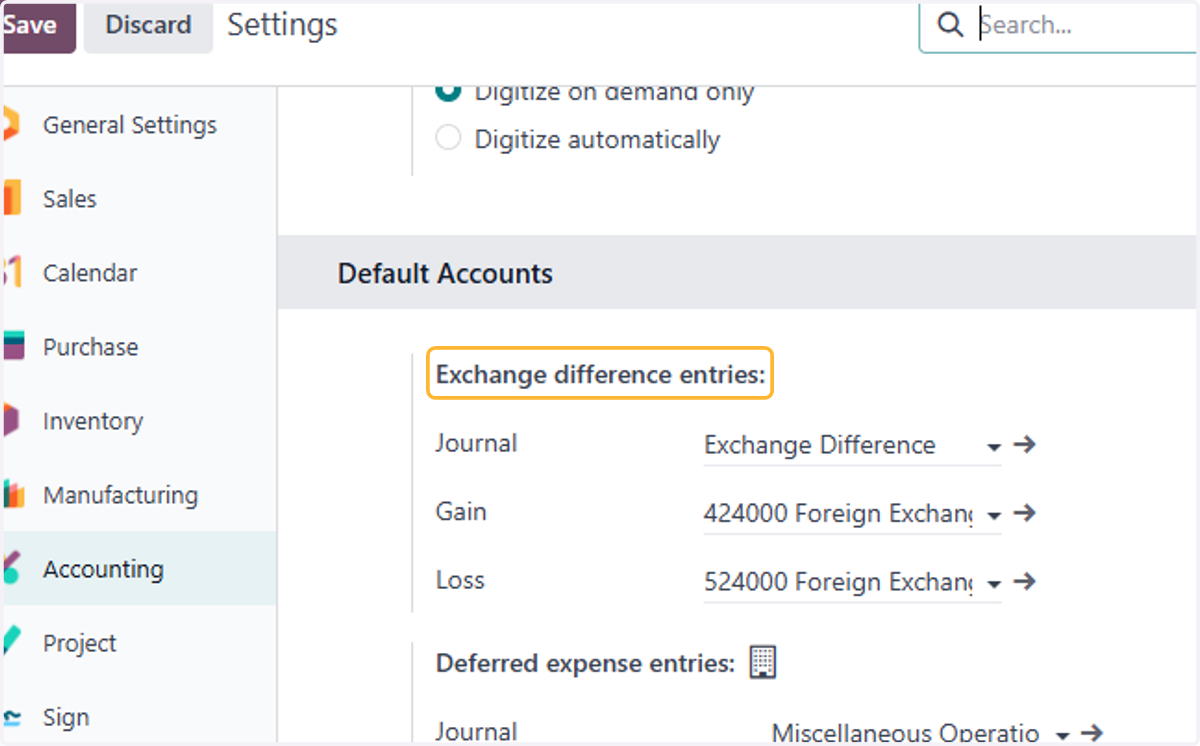This screenshot has width=1200, height=746.
Task: Open Exchange Difference journal record via arrow
Action: pos(1024,445)
